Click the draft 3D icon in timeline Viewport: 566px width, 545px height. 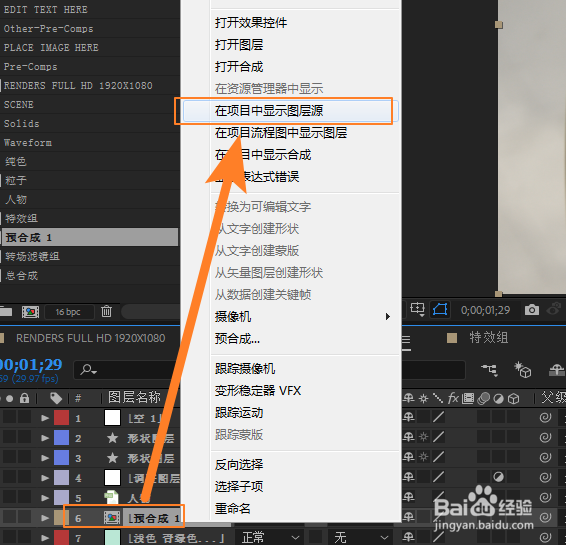[522, 370]
